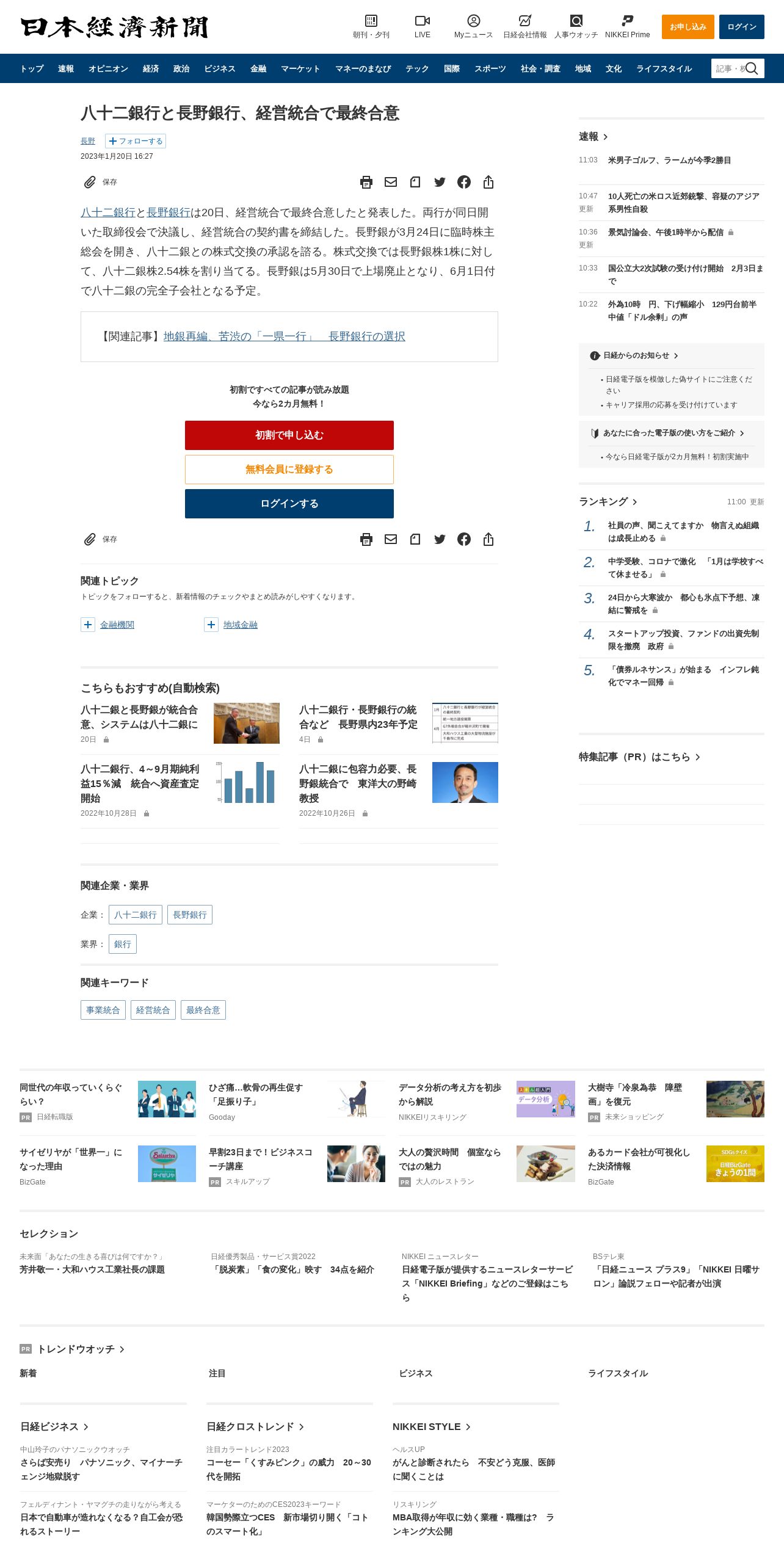Open ranking item 社員の声、聞こえてますか

click(x=683, y=532)
